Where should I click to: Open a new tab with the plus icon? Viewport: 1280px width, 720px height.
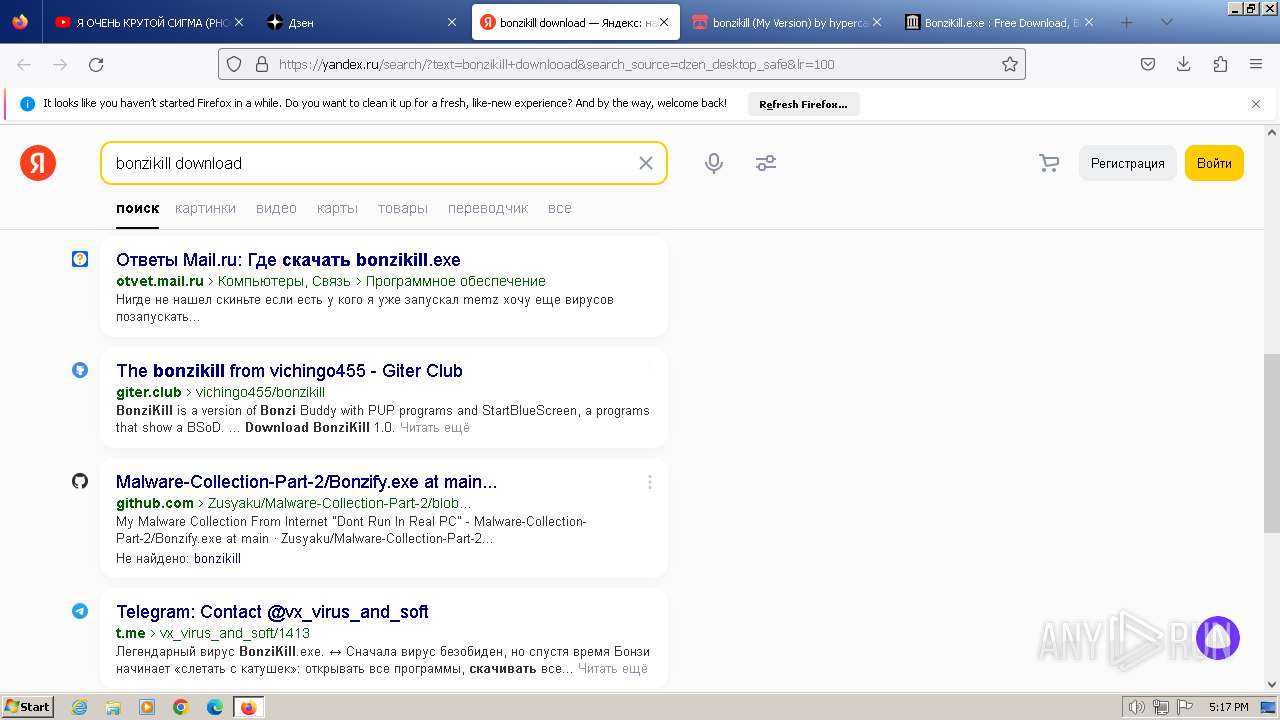(x=1127, y=22)
